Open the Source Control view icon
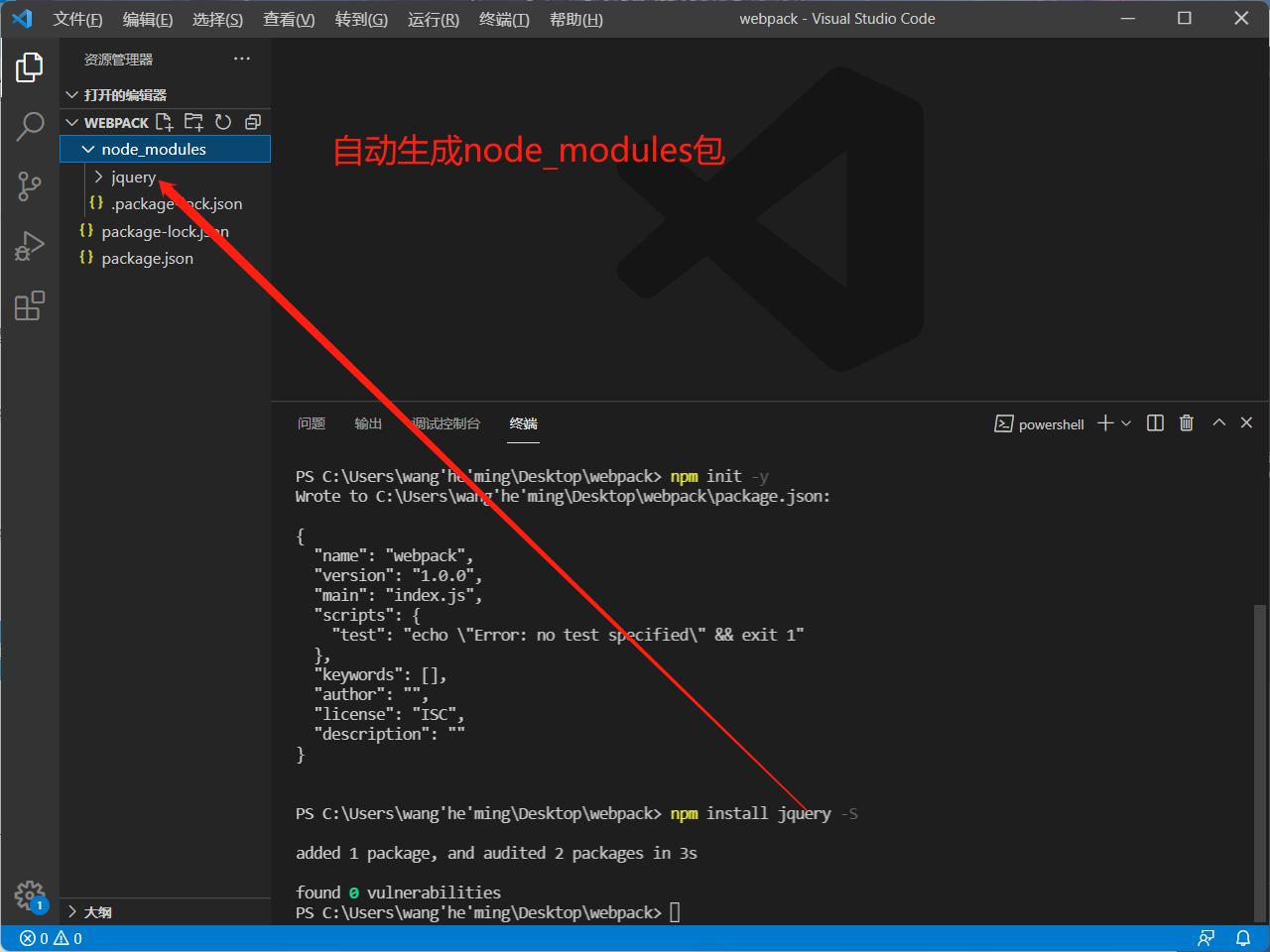Image resolution: width=1270 pixels, height=952 pixels. pyautogui.click(x=30, y=185)
